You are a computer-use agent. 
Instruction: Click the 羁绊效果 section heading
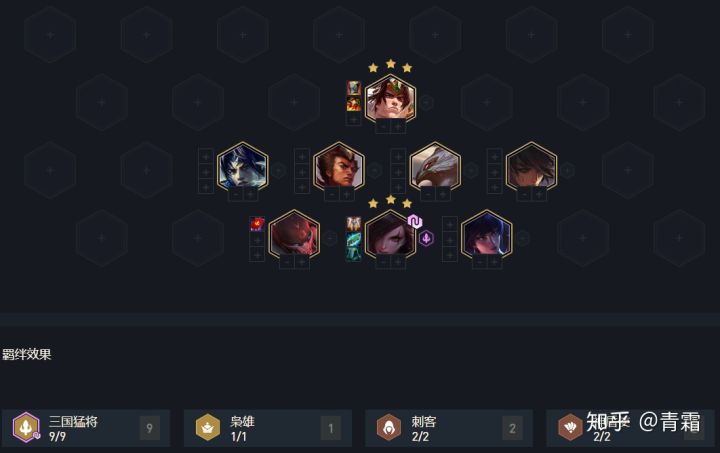pyautogui.click(x=27, y=354)
